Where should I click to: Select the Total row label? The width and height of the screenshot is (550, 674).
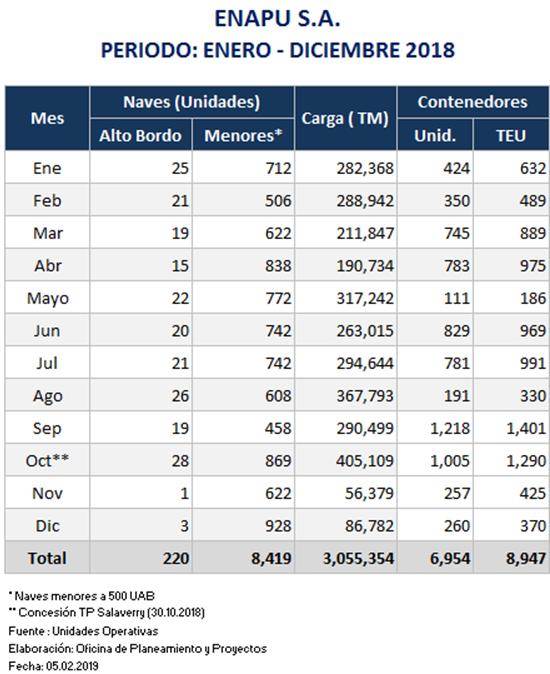(x=47, y=558)
